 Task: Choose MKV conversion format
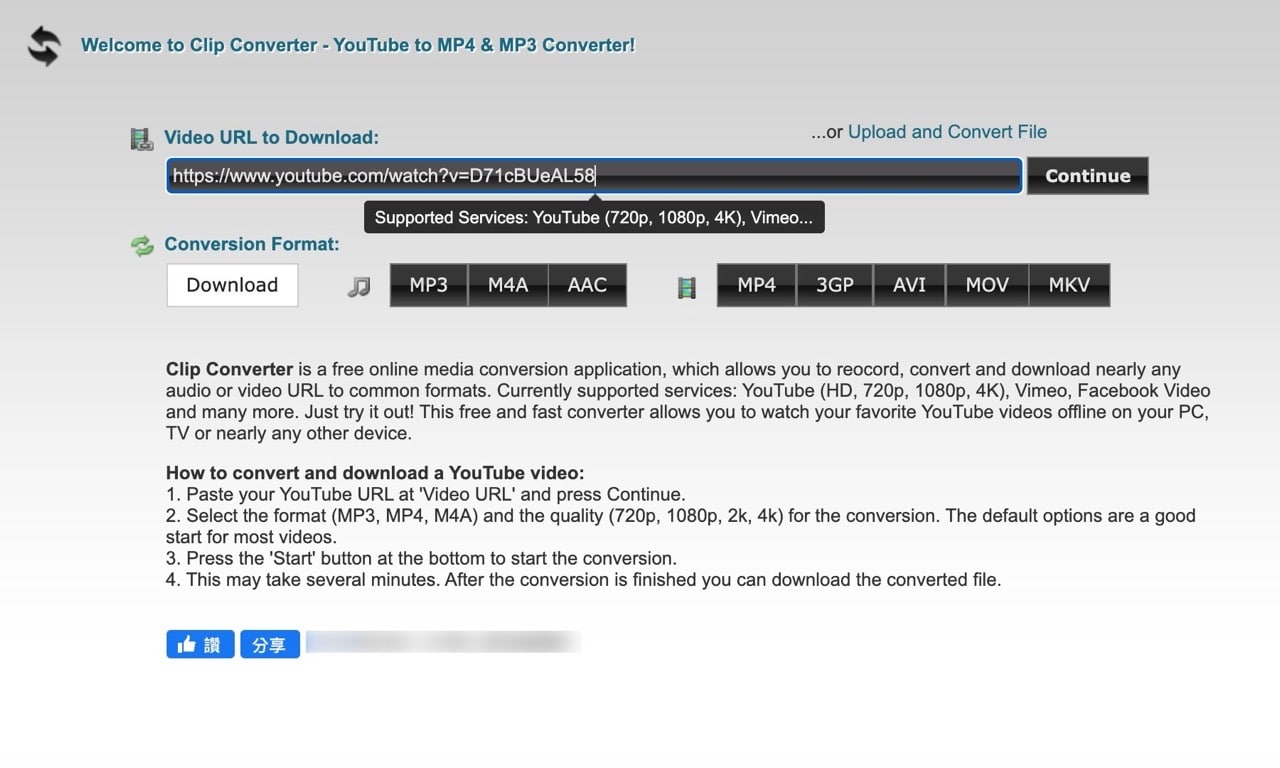pyautogui.click(x=1069, y=285)
